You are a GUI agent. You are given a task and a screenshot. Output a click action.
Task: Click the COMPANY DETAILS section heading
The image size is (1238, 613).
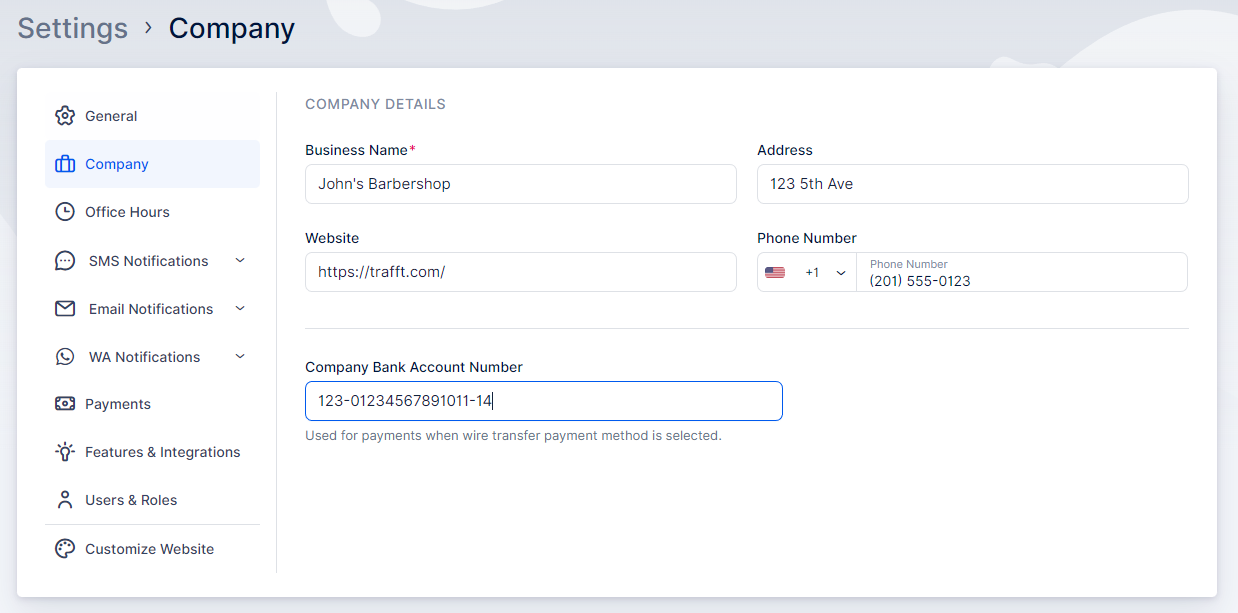pos(375,104)
